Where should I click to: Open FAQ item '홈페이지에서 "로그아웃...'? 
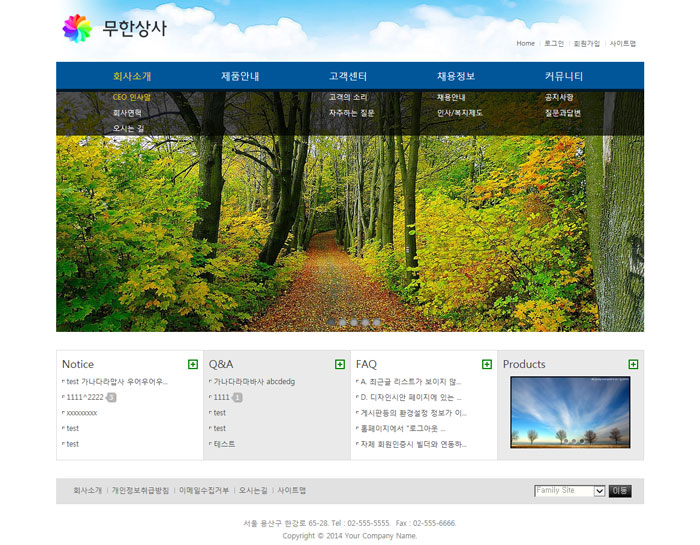[403, 429]
